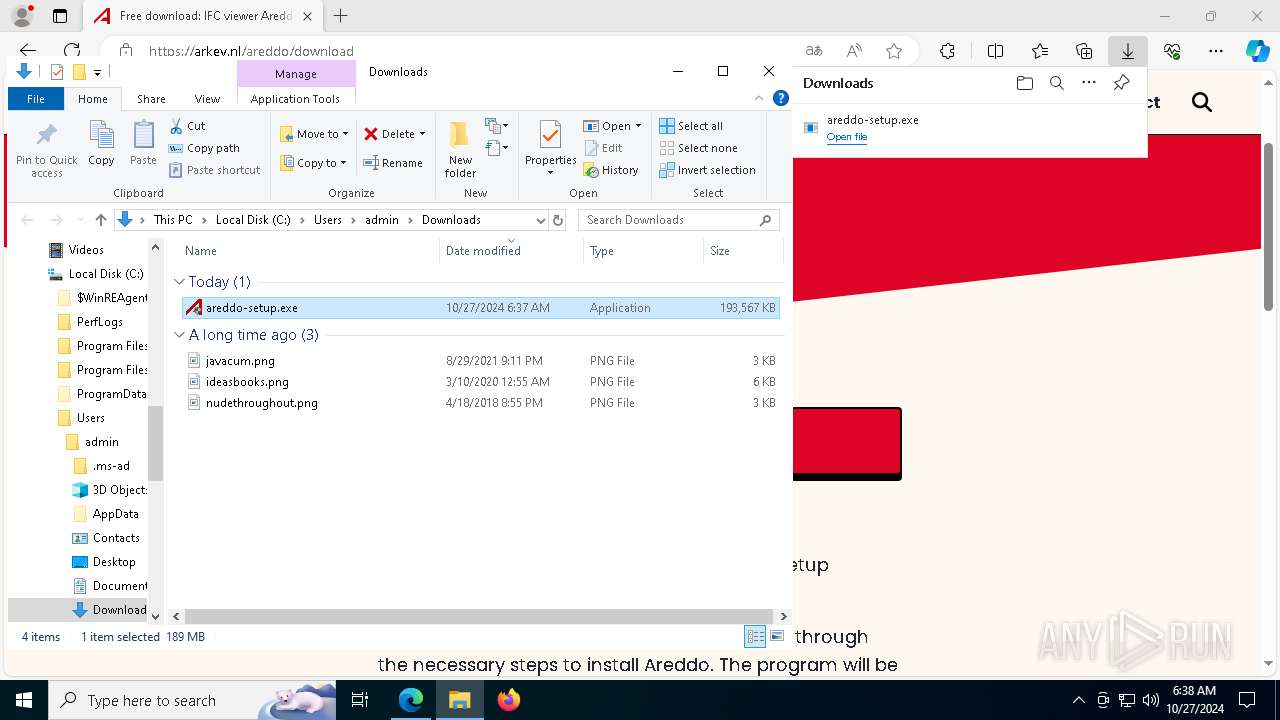
Task: Switch to Details view icon in status bar
Action: 755,637
